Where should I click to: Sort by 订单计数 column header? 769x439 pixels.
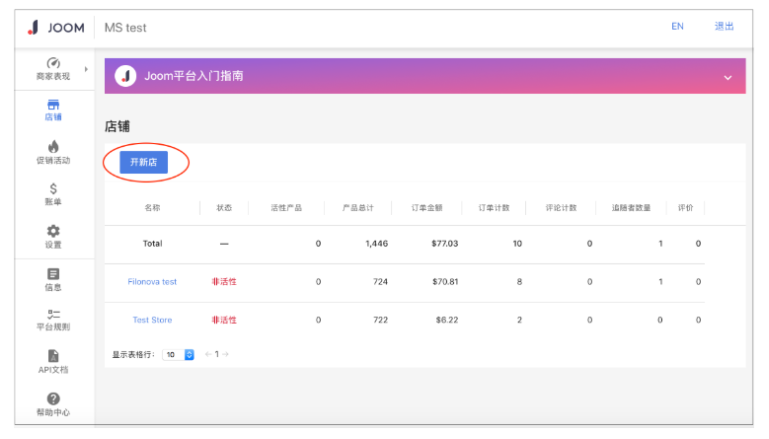pos(494,208)
